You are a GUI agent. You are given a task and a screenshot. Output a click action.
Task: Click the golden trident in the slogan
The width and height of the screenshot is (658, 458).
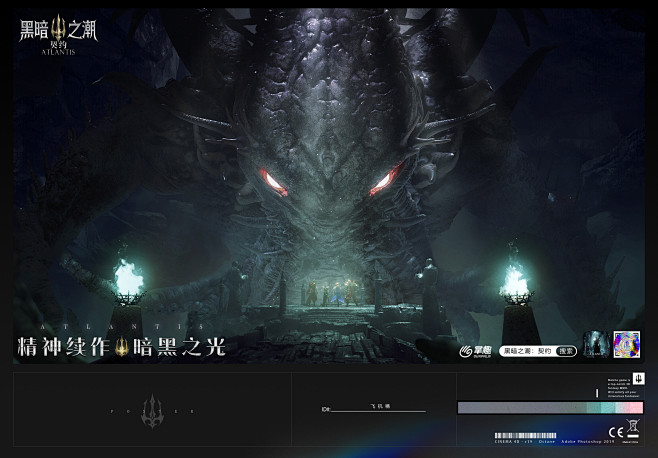coord(122,347)
